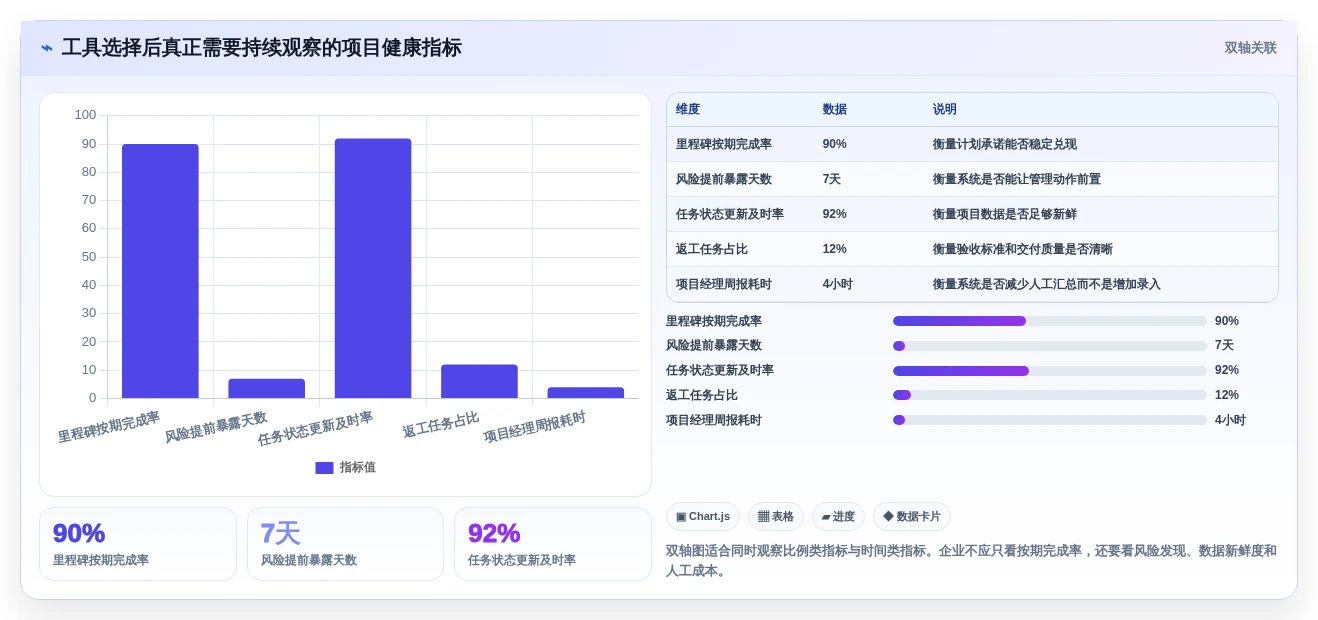
Task: Select the 返工任务占比 bar in chart
Action: pyautogui.click(x=479, y=381)
